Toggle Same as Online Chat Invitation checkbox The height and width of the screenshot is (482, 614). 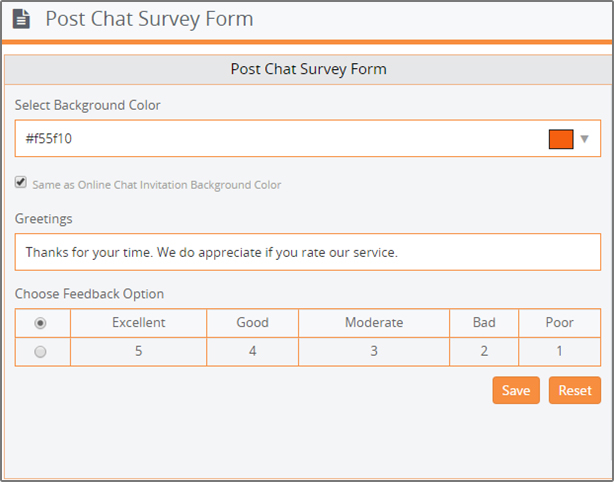21,182
